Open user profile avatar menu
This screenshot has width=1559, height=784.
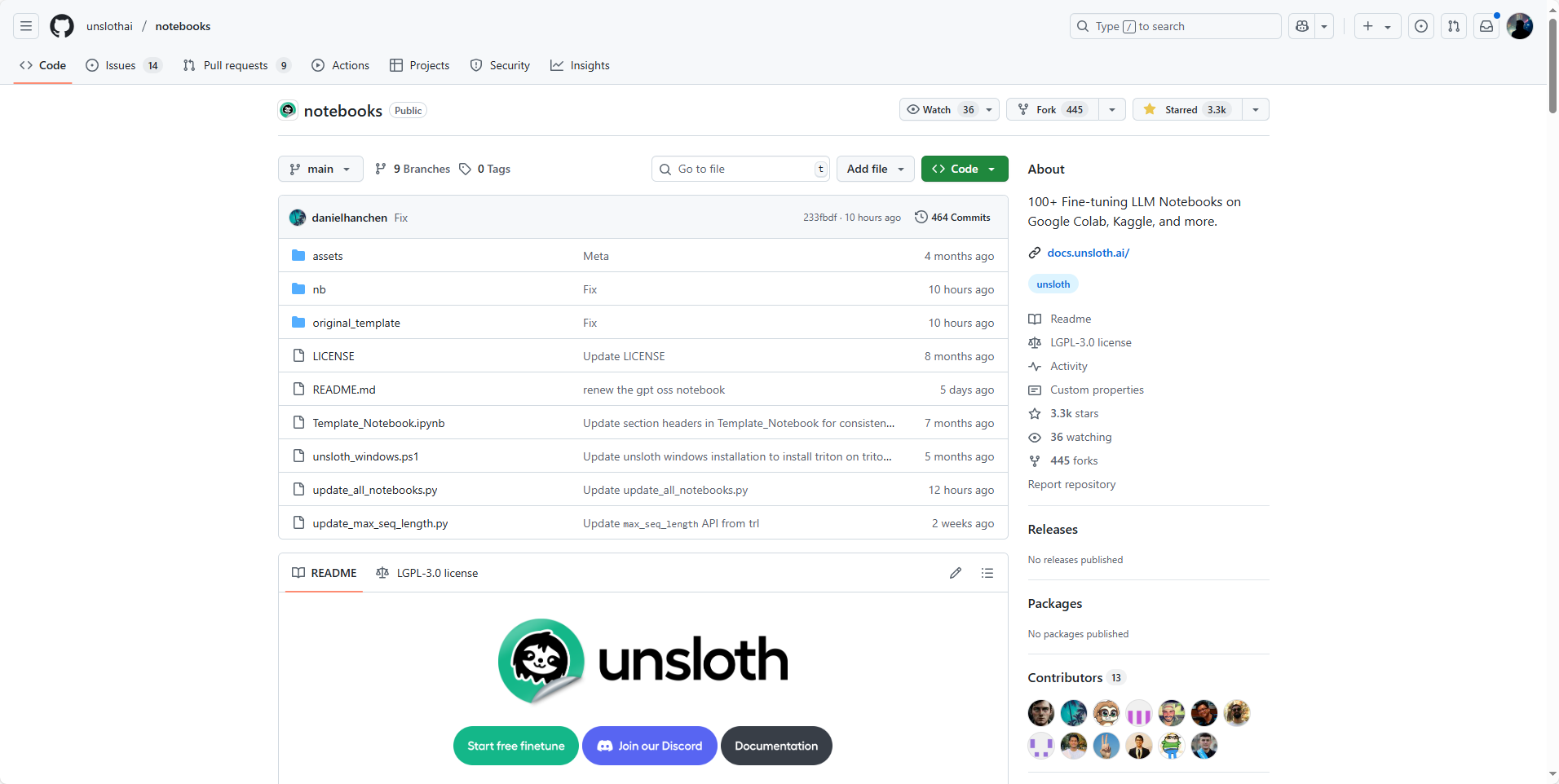tap(1520, 26)
